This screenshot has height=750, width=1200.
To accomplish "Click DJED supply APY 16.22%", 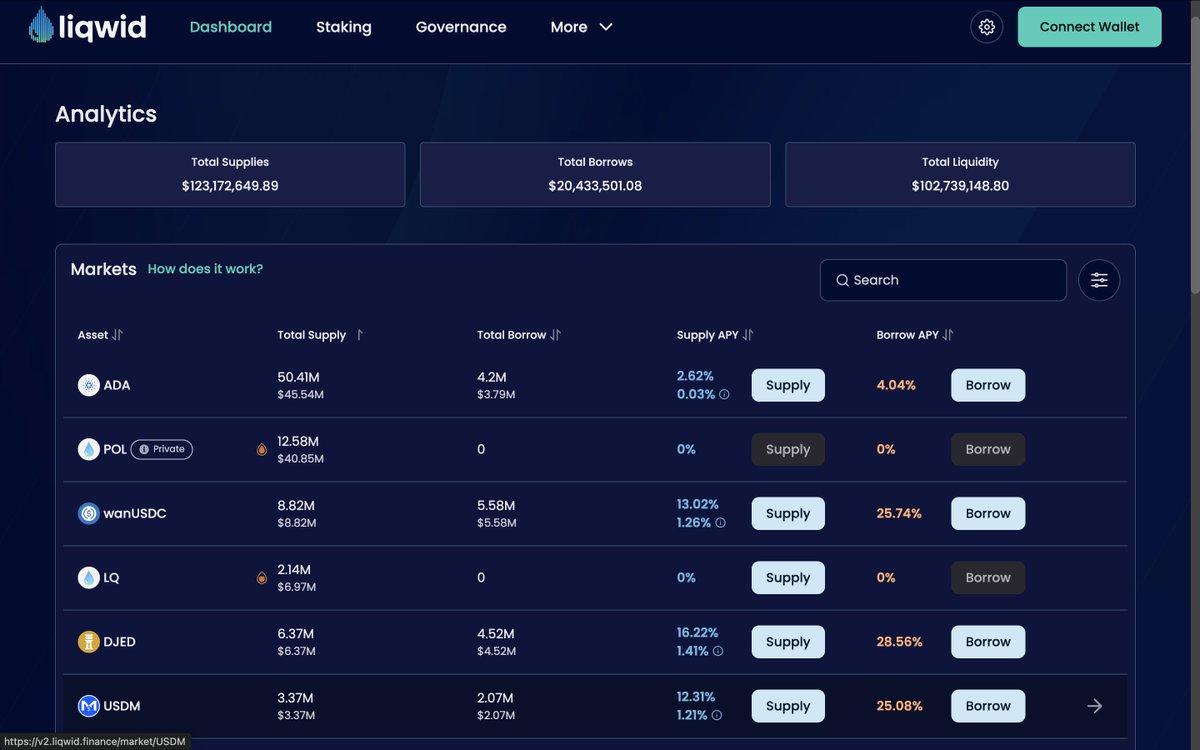I will coord(697,633).
